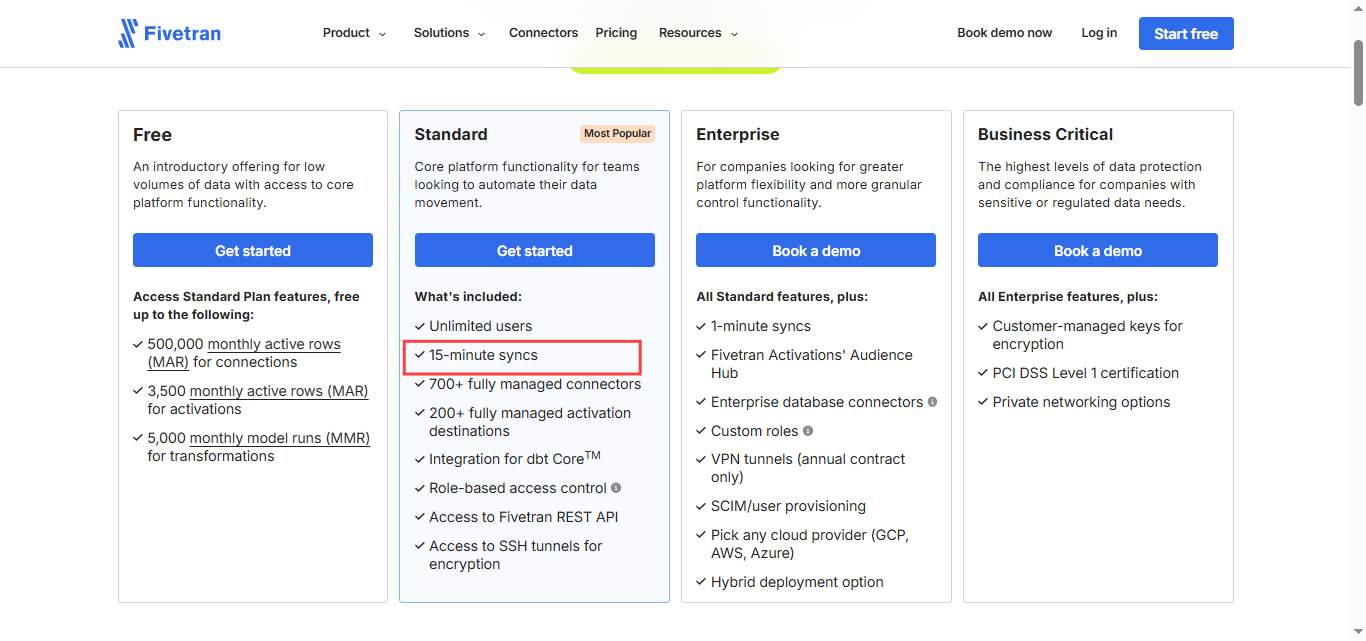This screenshot has height=641, width=1366.
Task: Click 'Access Standard Plan features, free' label
Action: tap(246, 297)
